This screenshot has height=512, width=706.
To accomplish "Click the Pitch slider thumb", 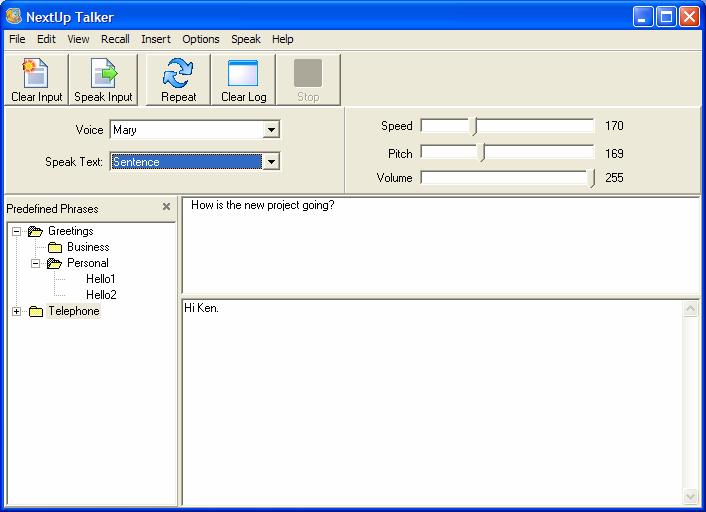I will click(x=482, y=153).
